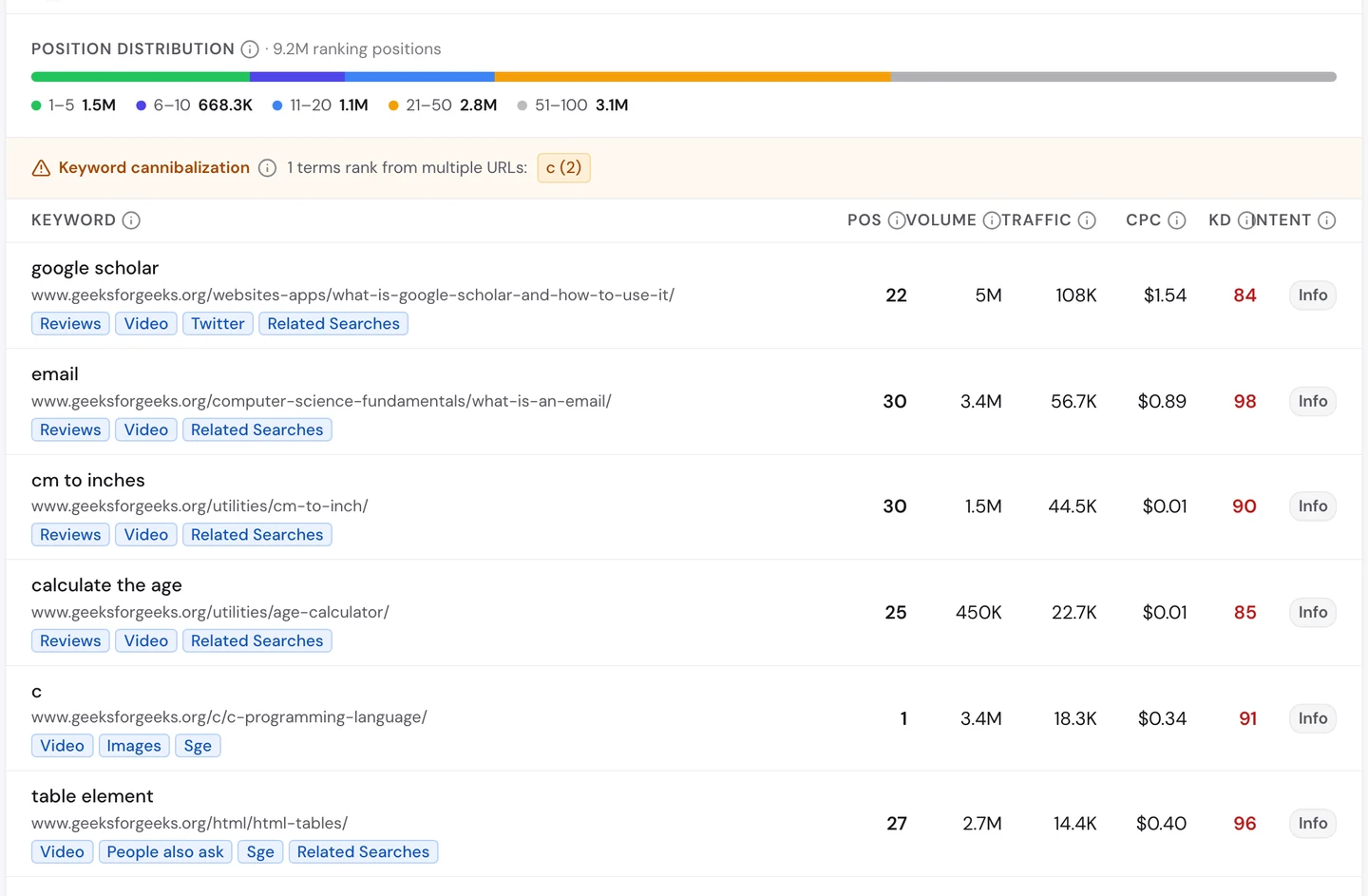
Task: Open the age-calculator URL link
Action: point(210,613)
